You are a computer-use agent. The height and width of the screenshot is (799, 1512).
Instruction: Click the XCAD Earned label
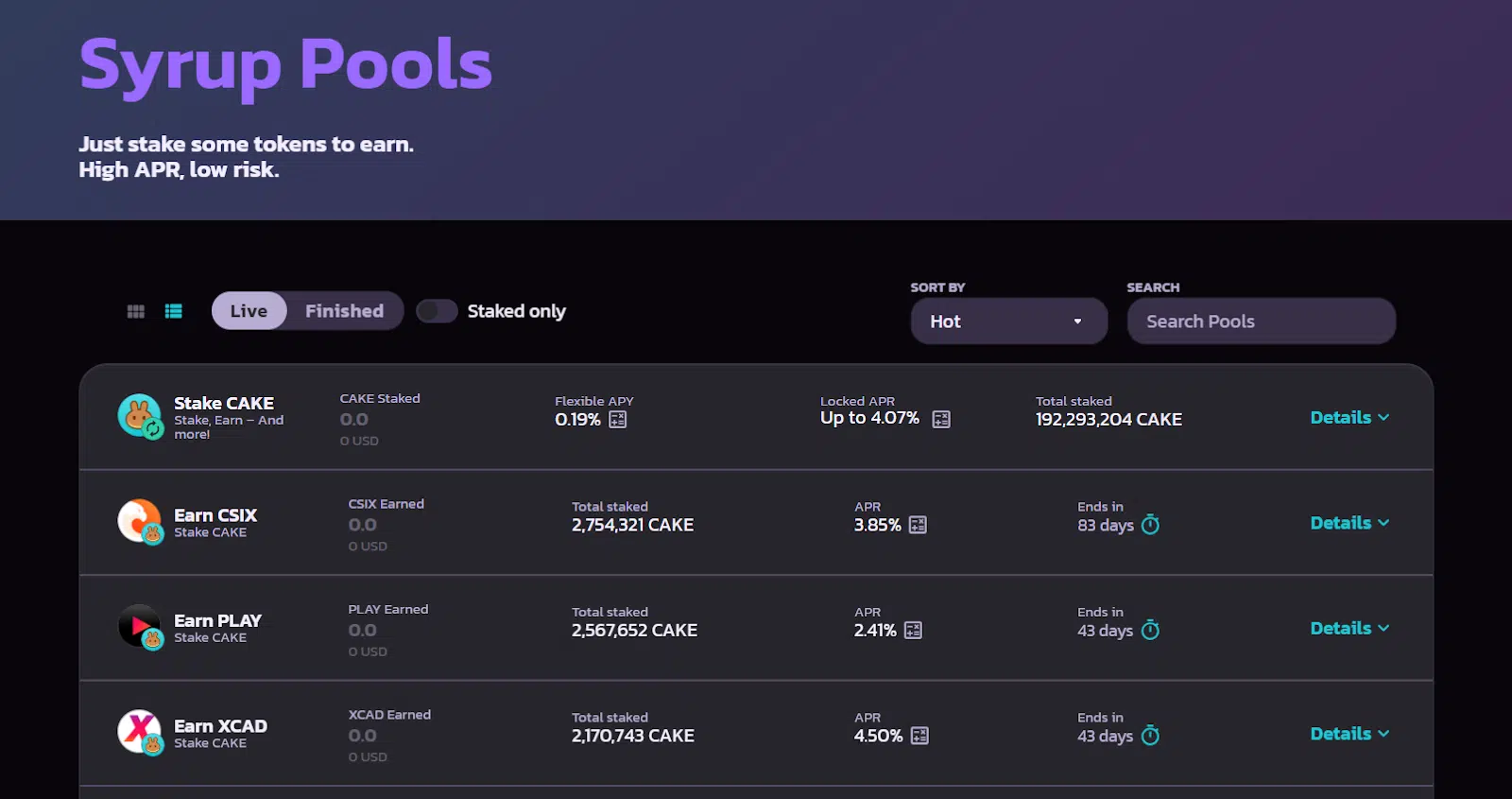(389, 715)
